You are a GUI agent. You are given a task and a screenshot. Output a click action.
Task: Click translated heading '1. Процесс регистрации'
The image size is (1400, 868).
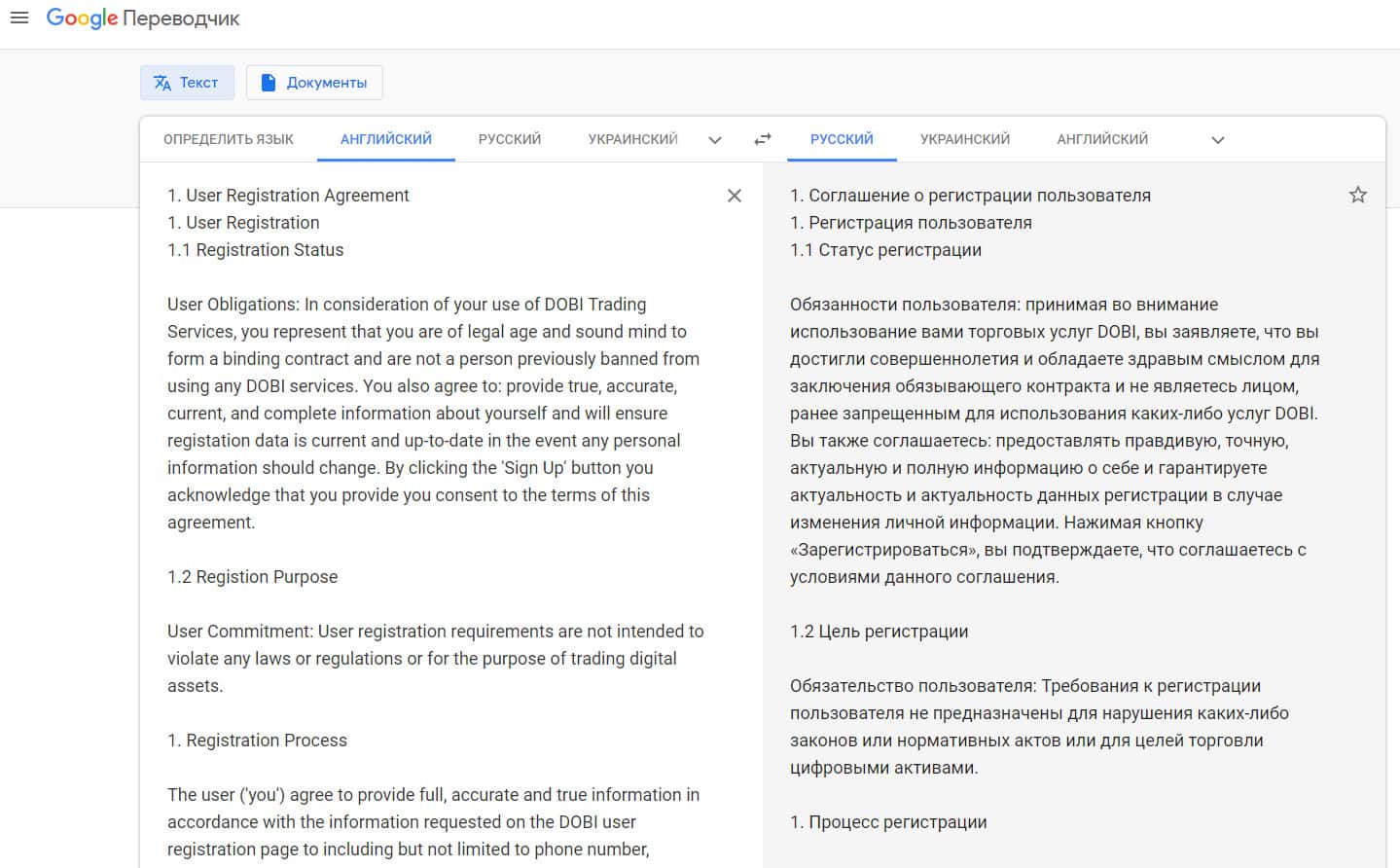[x=888, y=822]
